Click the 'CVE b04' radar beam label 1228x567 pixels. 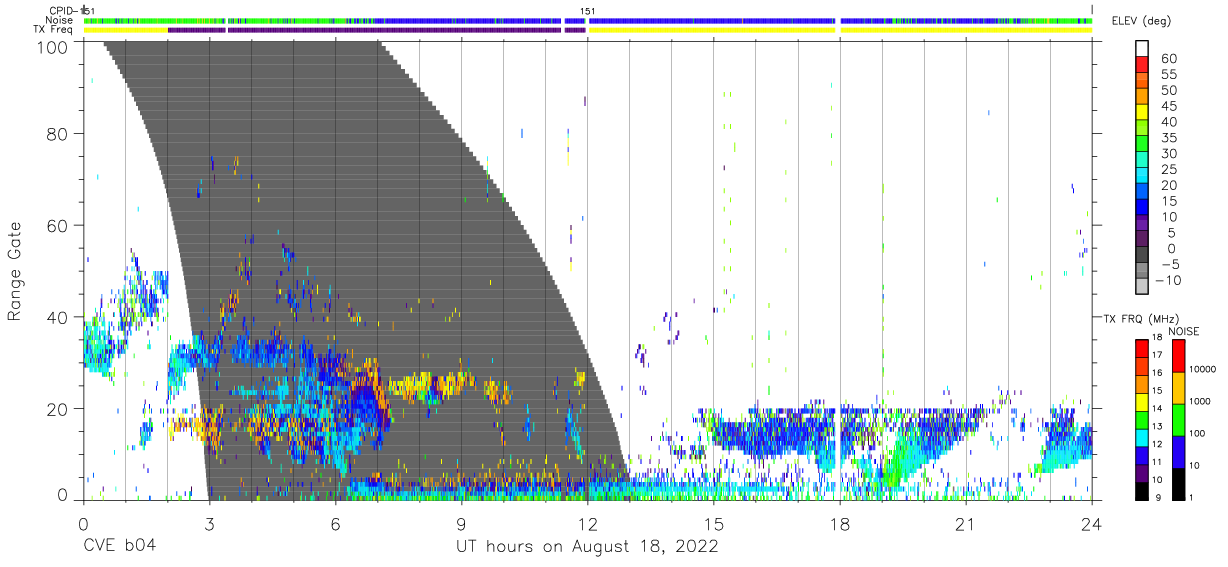click(x=119, y=546)
